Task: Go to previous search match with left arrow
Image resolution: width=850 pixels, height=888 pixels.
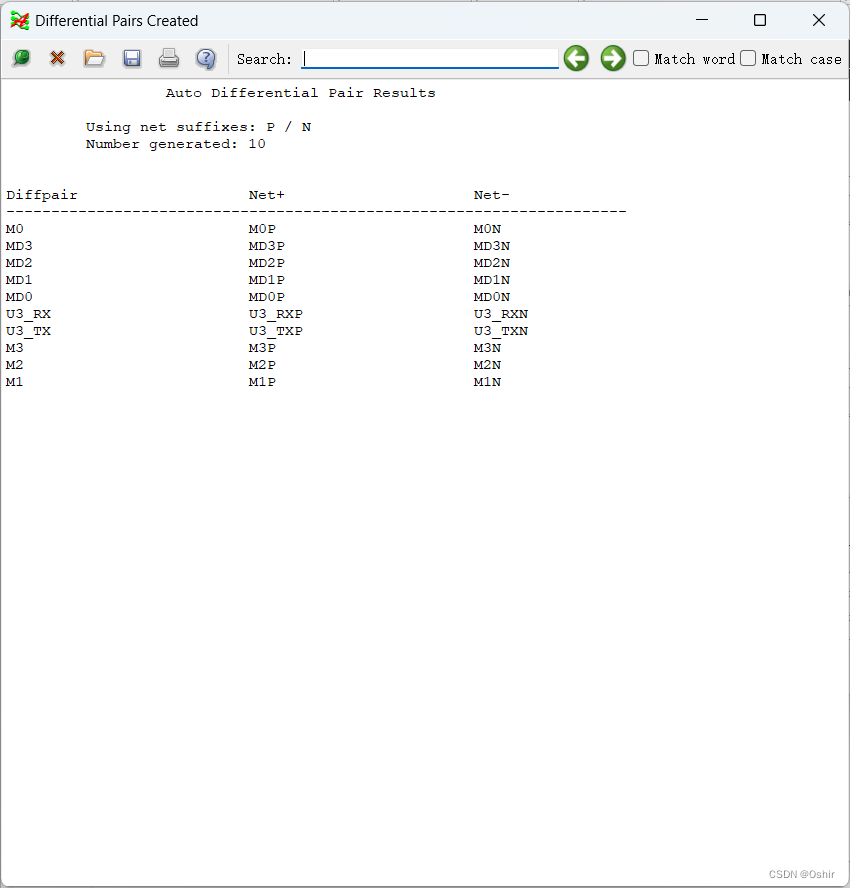Action: click(x=576, y=59)
